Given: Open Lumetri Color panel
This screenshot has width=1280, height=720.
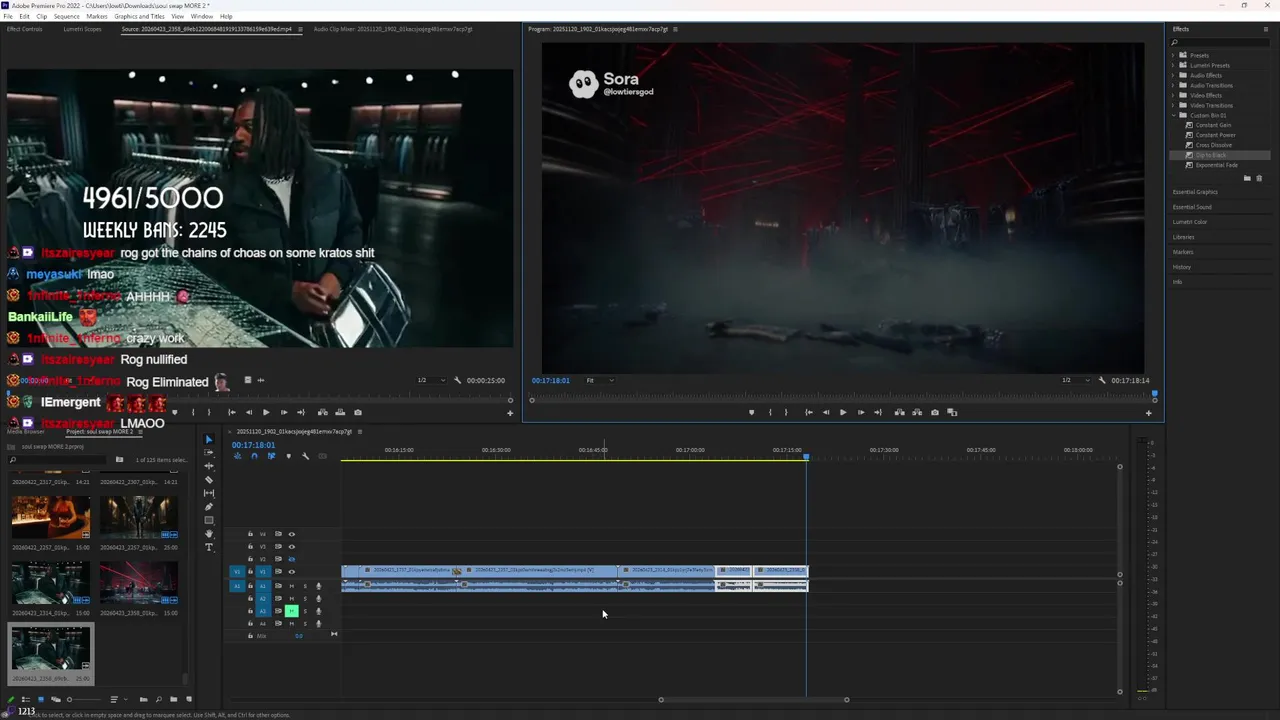Looking at the screenshot, I should point(1190,222).
